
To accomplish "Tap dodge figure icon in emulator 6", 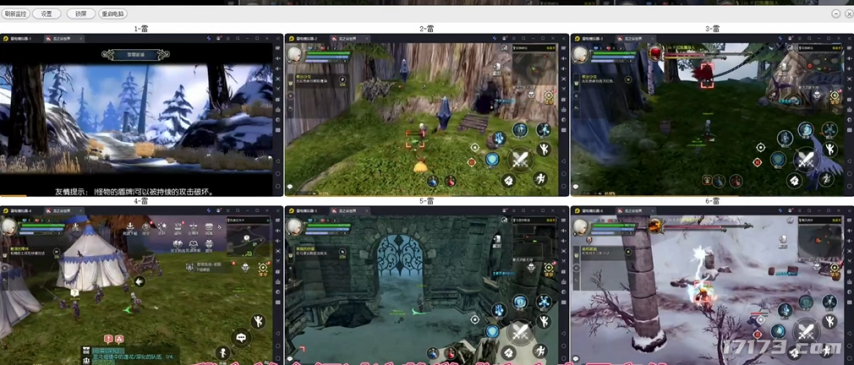I will coord(829,320).
